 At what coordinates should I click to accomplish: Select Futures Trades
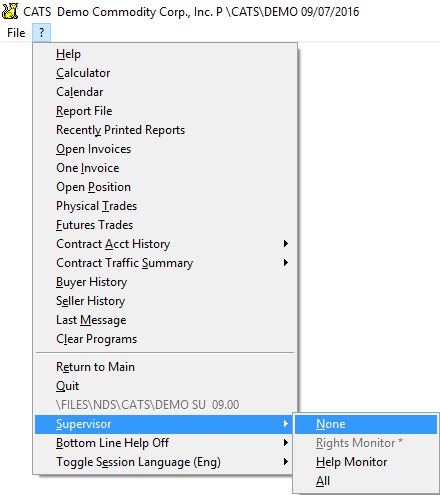coord(166,225)
